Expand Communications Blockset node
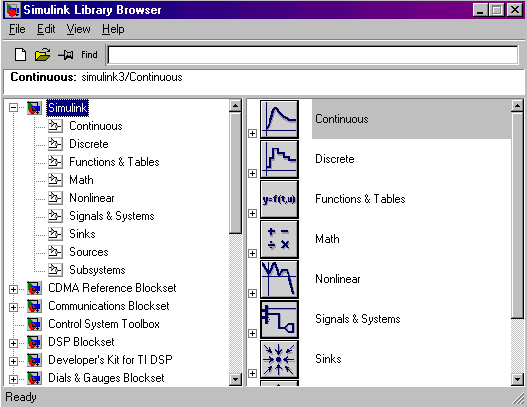527x407 pixels. (13, 307)
